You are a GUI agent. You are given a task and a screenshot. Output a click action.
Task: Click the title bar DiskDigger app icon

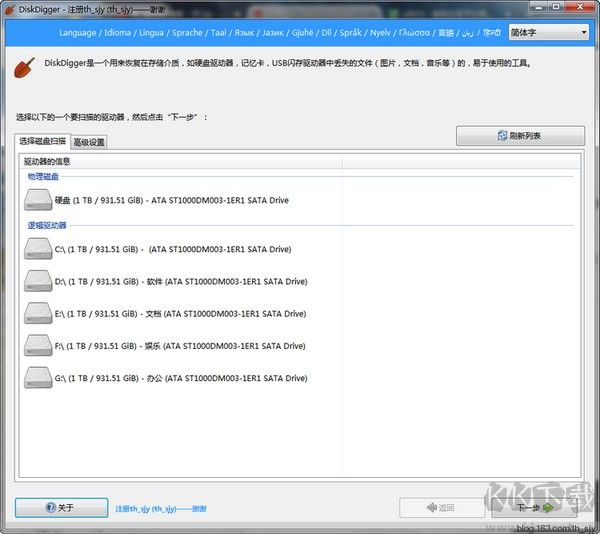10,9
